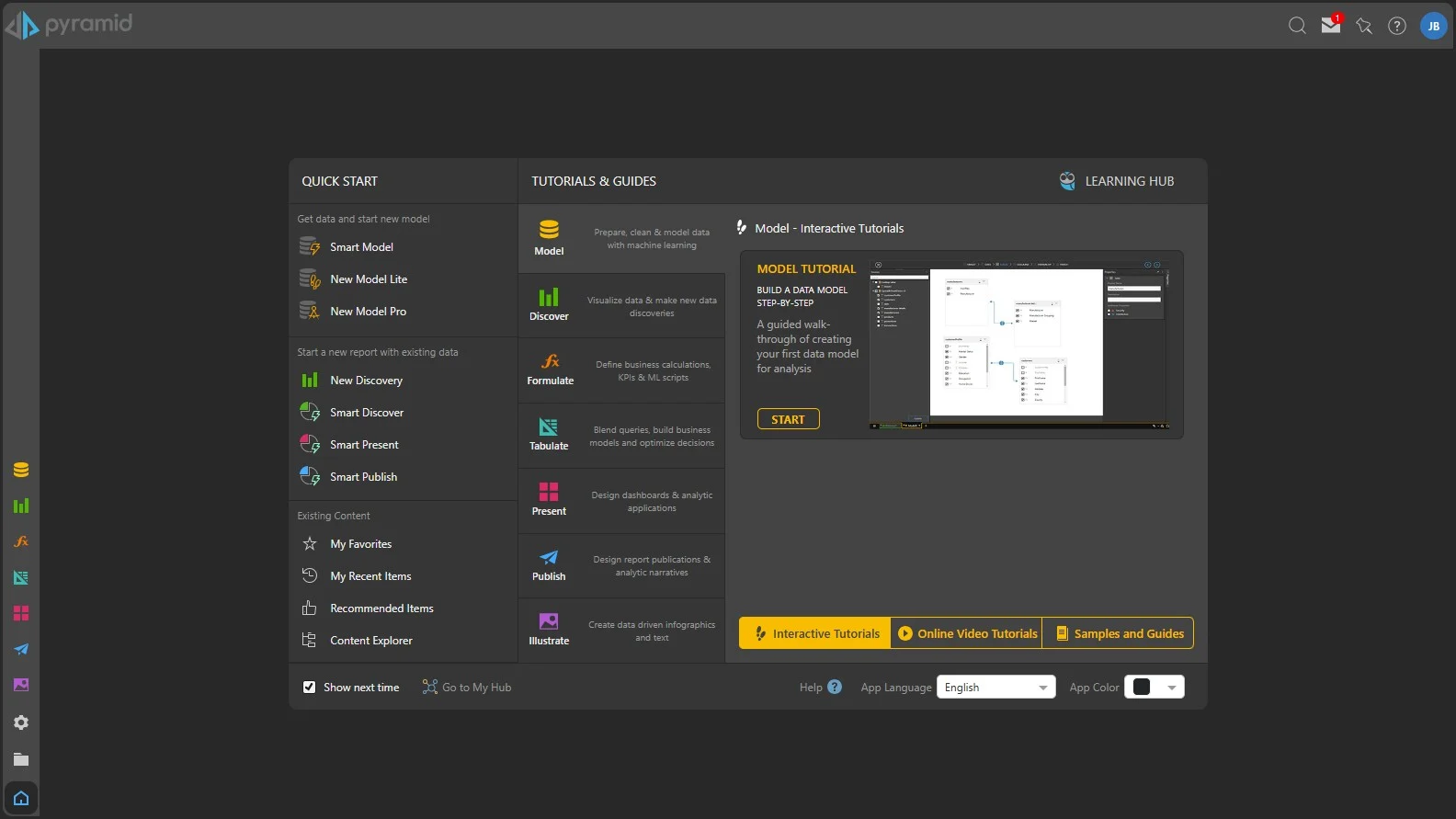The height and width of the screenshot is (819, 1456).
Task: Click the Smart Discover icon
Action: click(310, 412)
